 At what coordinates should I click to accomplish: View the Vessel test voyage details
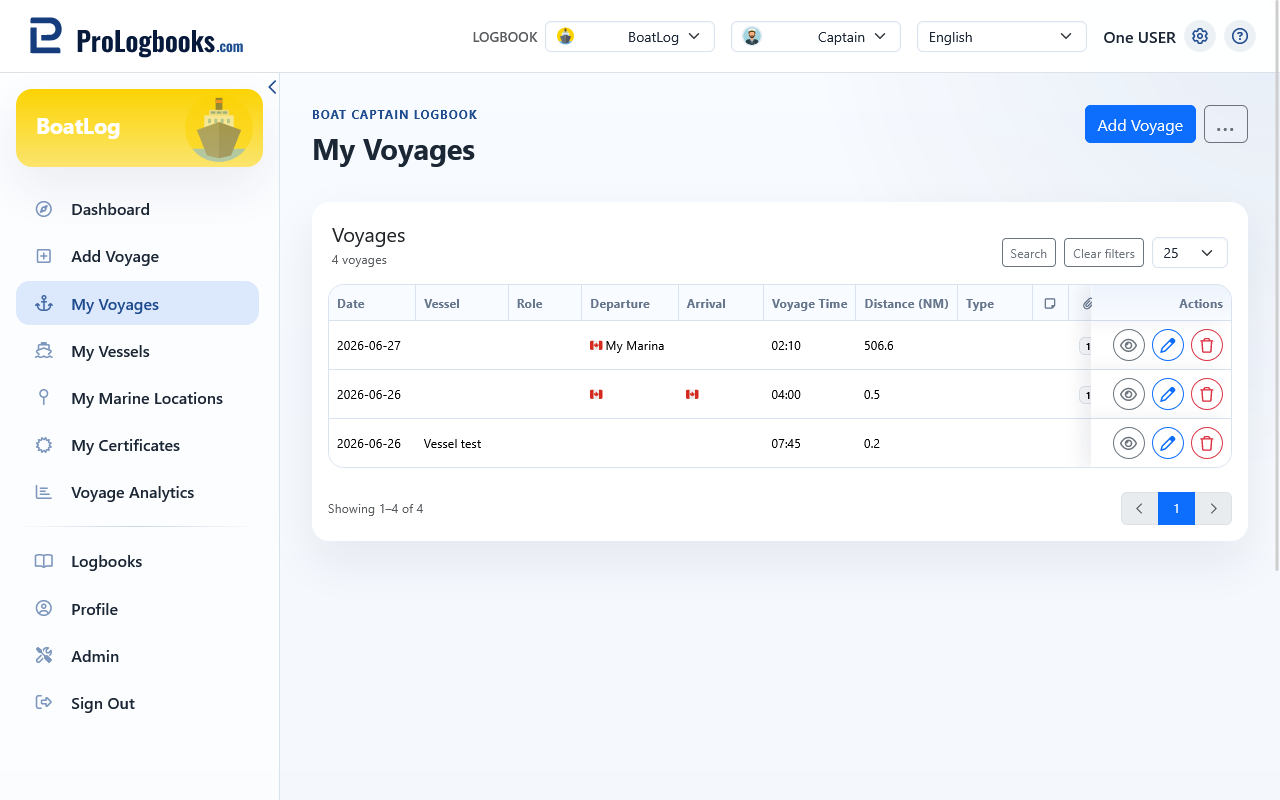(1129, 443)
